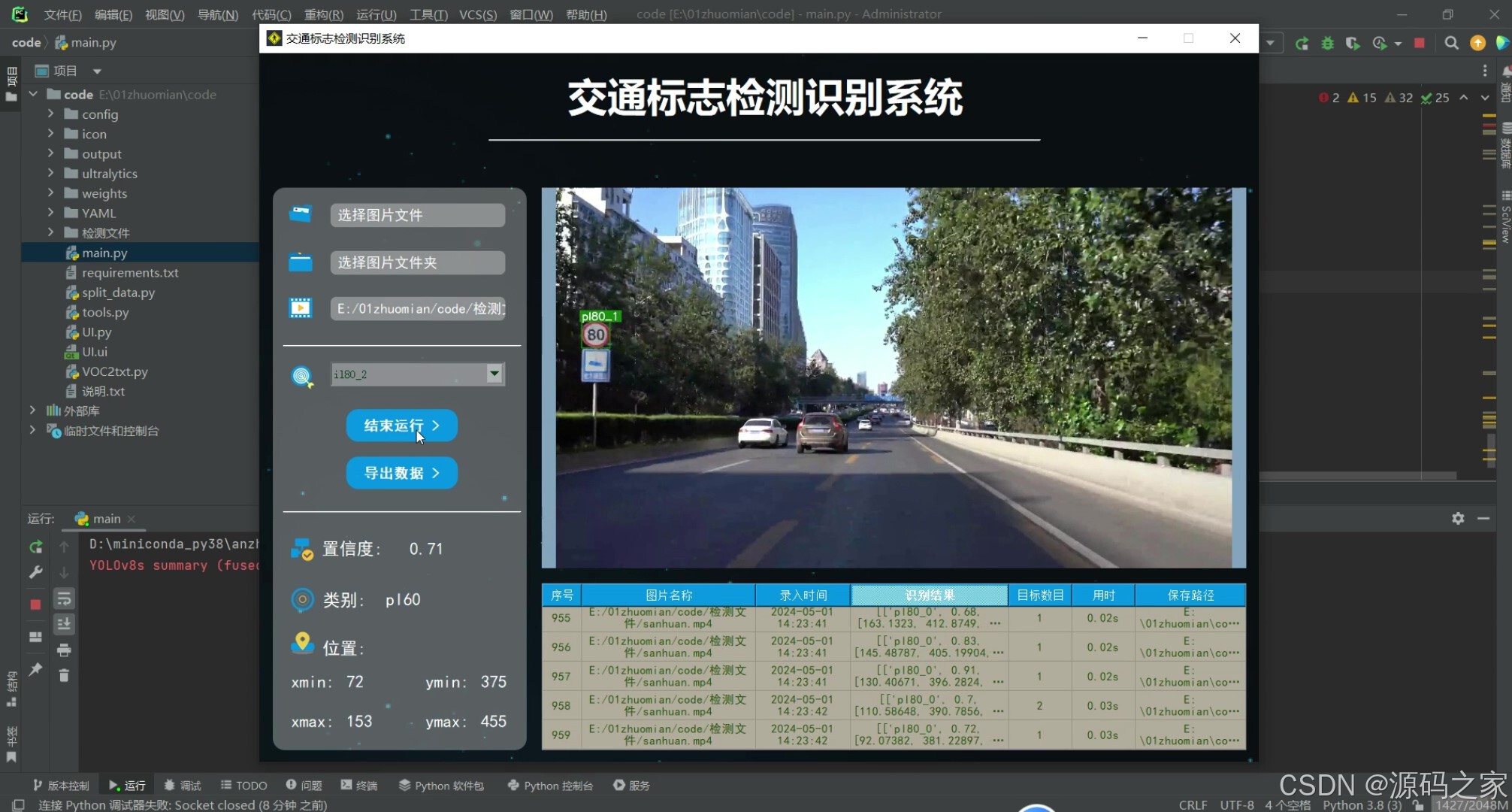This screenshot has height=812, width=1512.
Task: Click the trash clear-all icon in run panel
Action: [64, 675]
